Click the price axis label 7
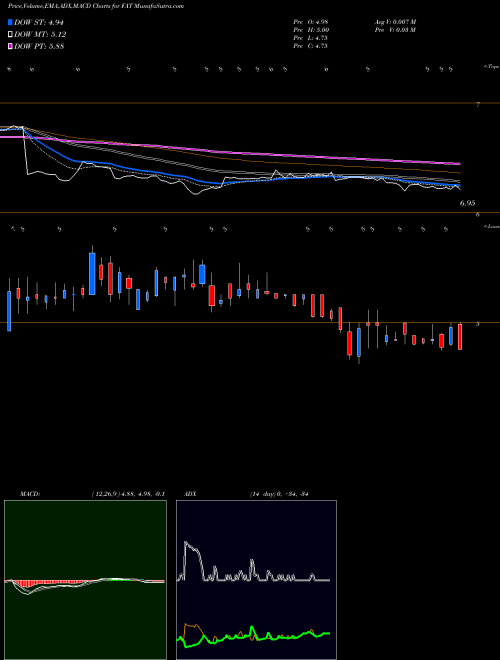 click(478, 105)
